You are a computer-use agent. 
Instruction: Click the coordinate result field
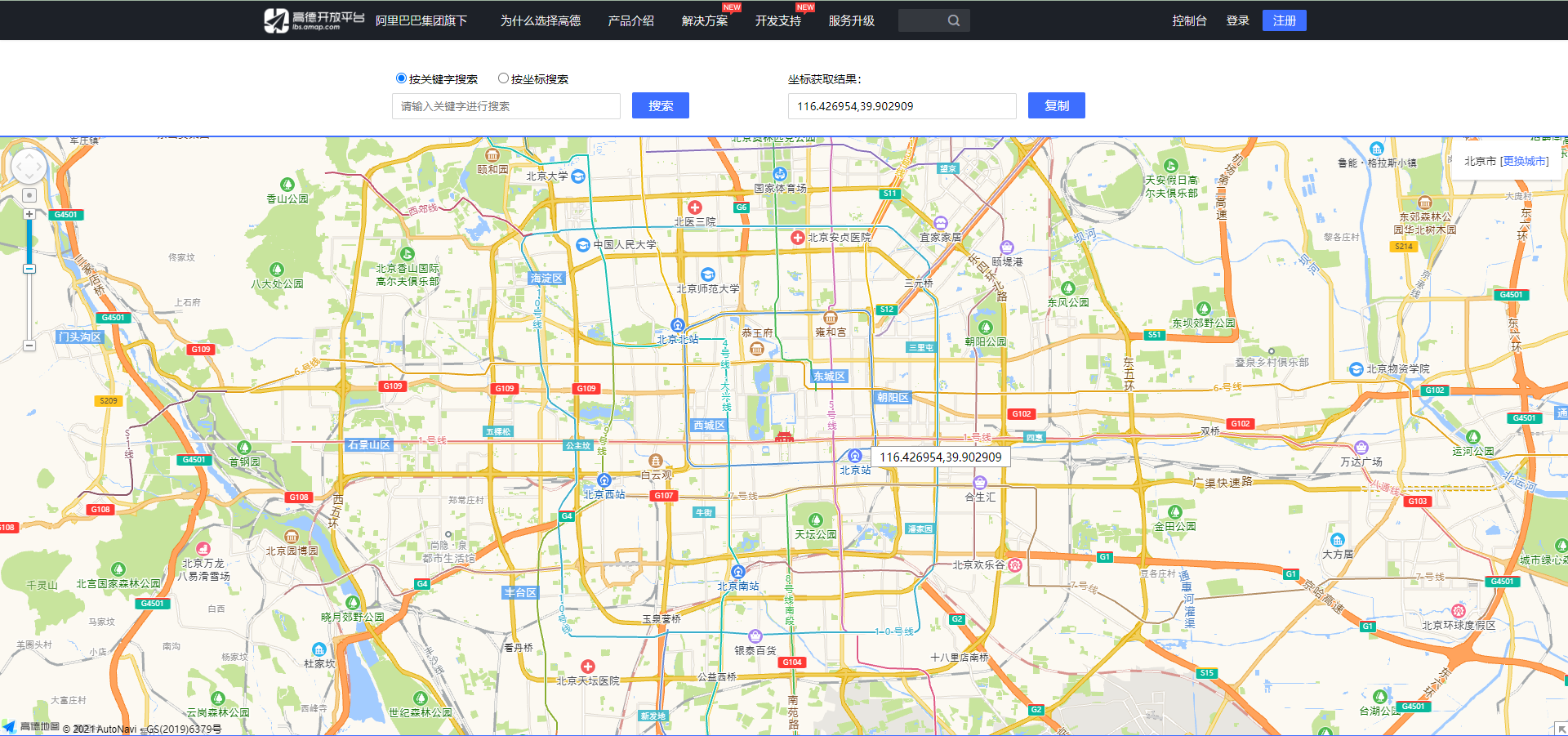(902, 106)
